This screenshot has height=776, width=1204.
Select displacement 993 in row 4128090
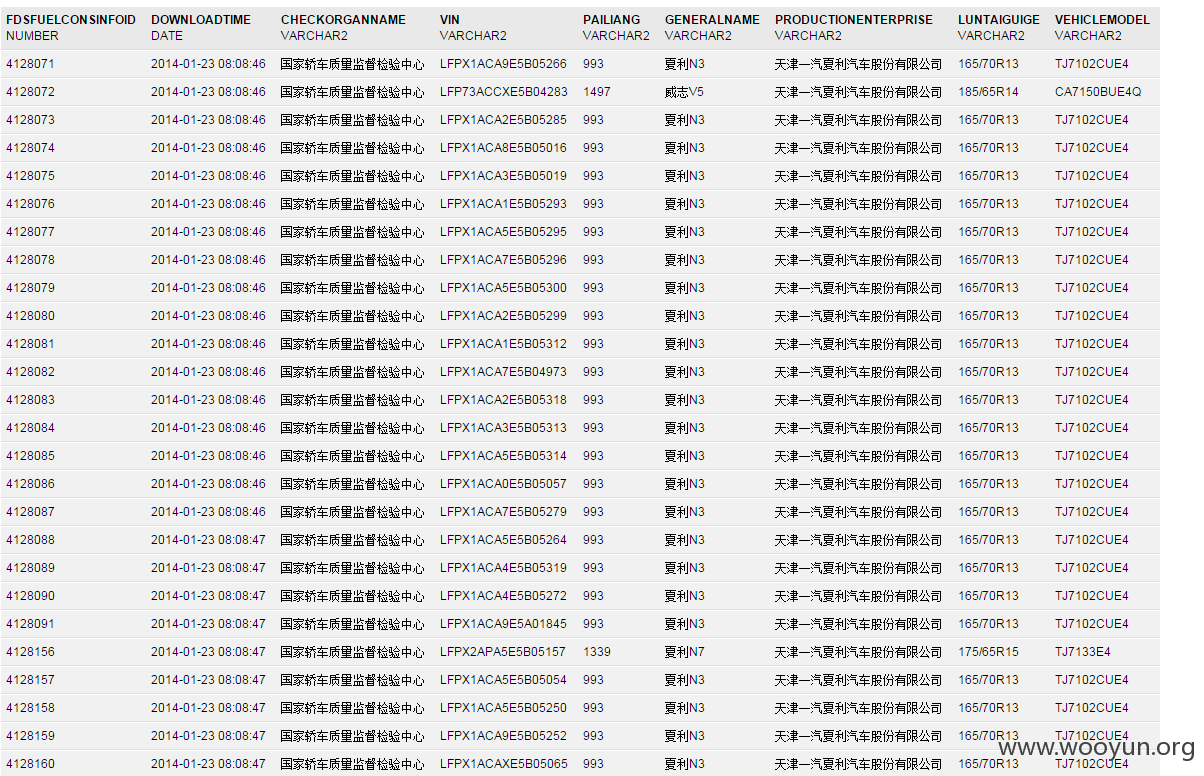click(594, 596)
